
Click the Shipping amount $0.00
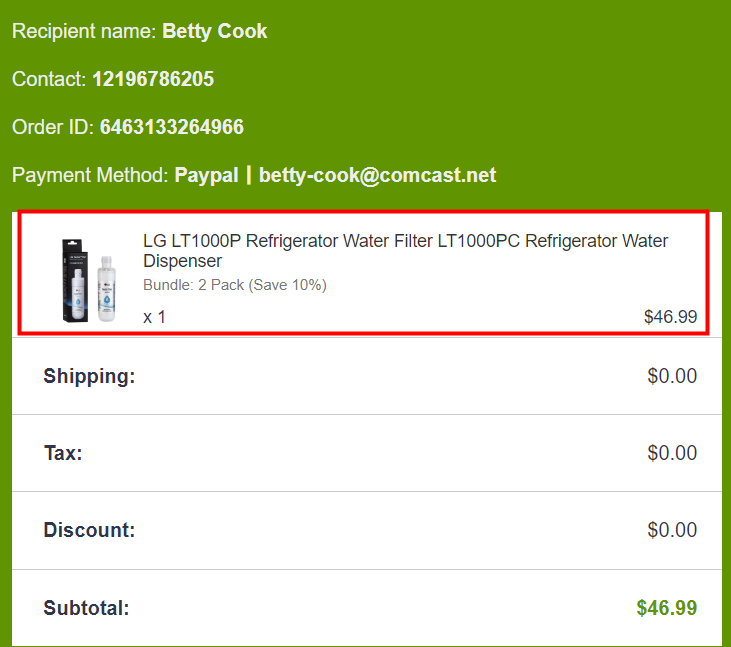click(672, 376)
